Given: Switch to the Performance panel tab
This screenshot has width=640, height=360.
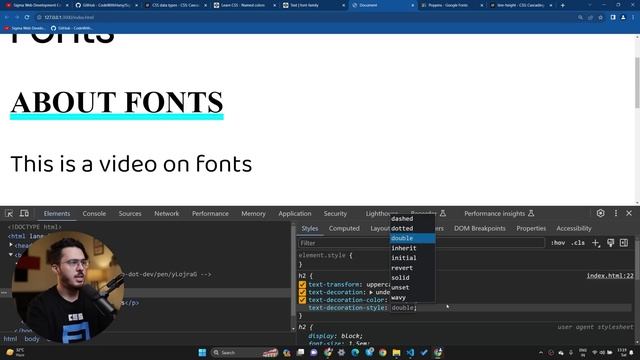Looking at the screenshot, I should [x=210, y=213].
